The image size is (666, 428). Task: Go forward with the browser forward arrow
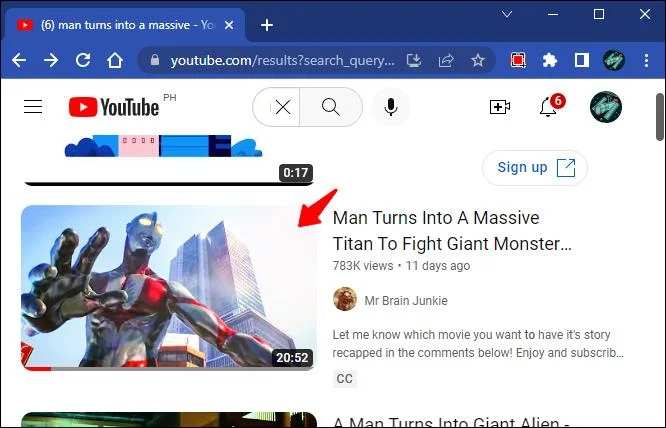51,60
